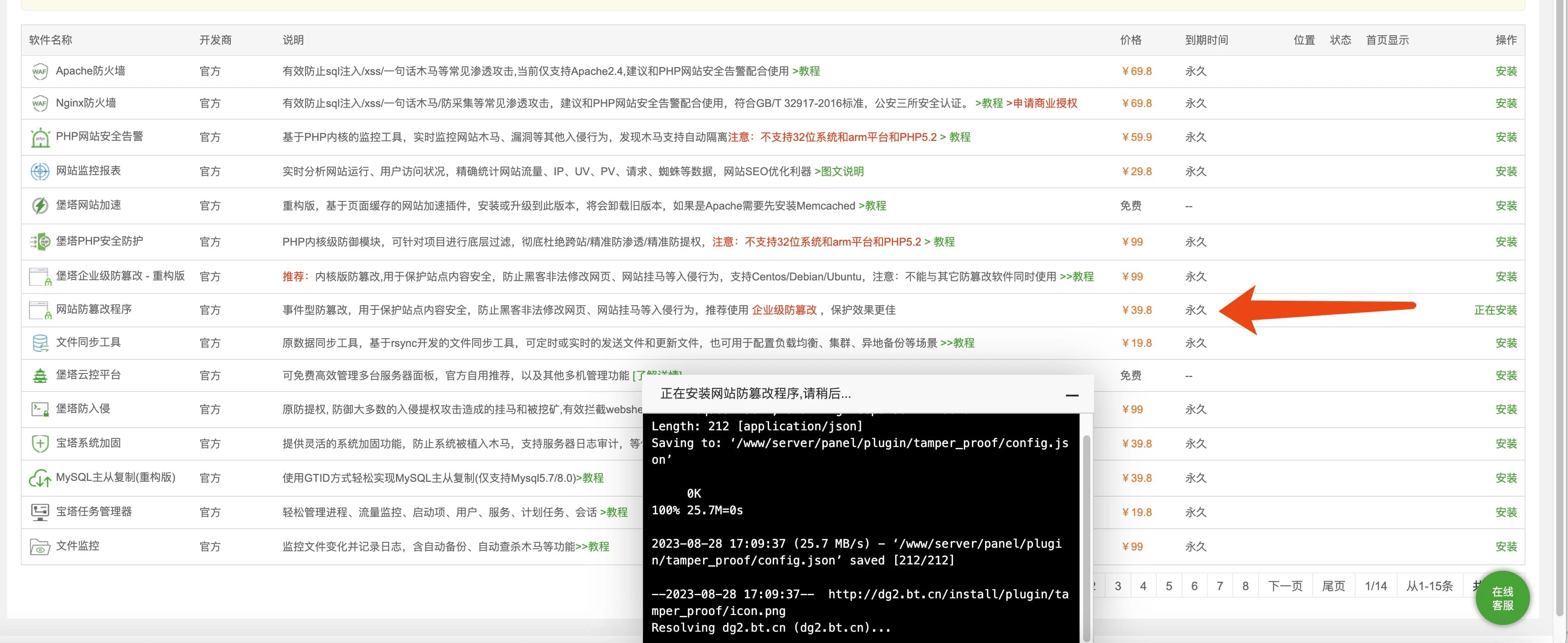The image size is (1568, 643).
Task: Click the 堡塔PHP安全防护 shield icon
Action: pos(40,241)
